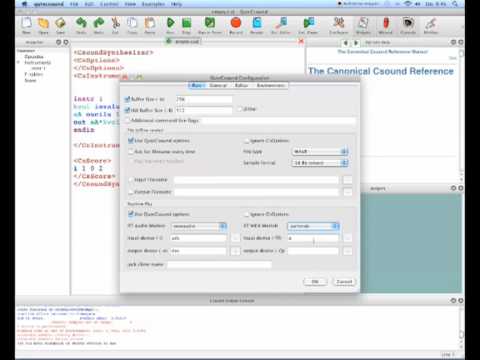The height and width of the screenshot is (360, 480).
Task: Click the Open file toolbar icon
Action: point(43,23)
